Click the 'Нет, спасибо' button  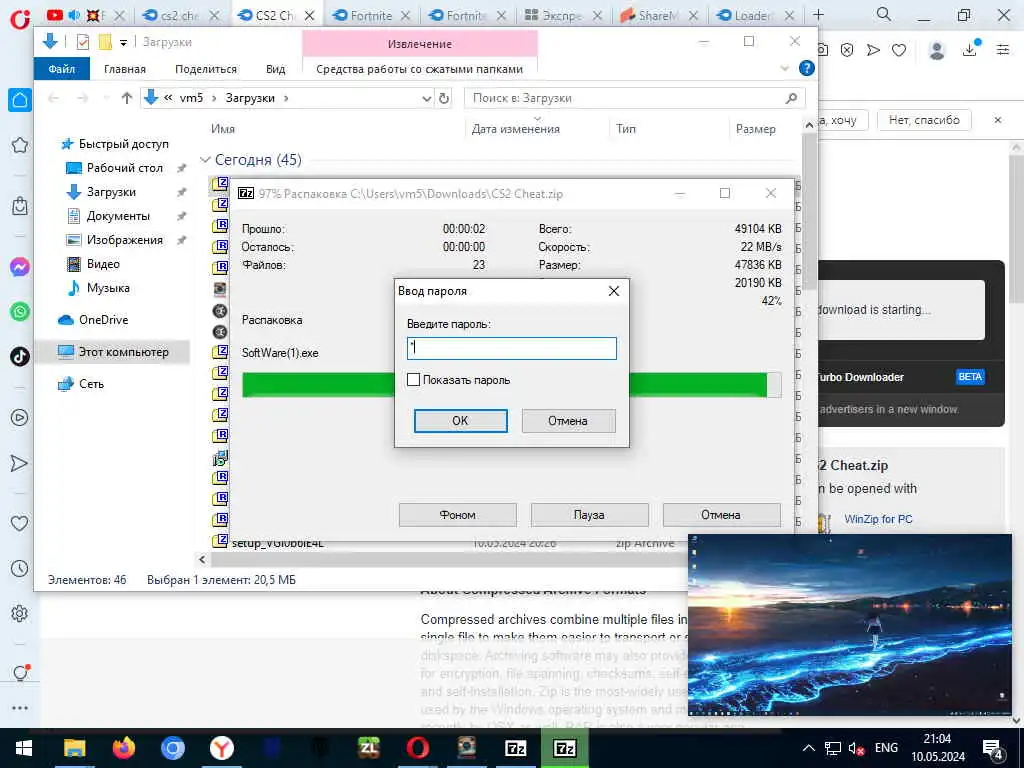tap(924, 120)
